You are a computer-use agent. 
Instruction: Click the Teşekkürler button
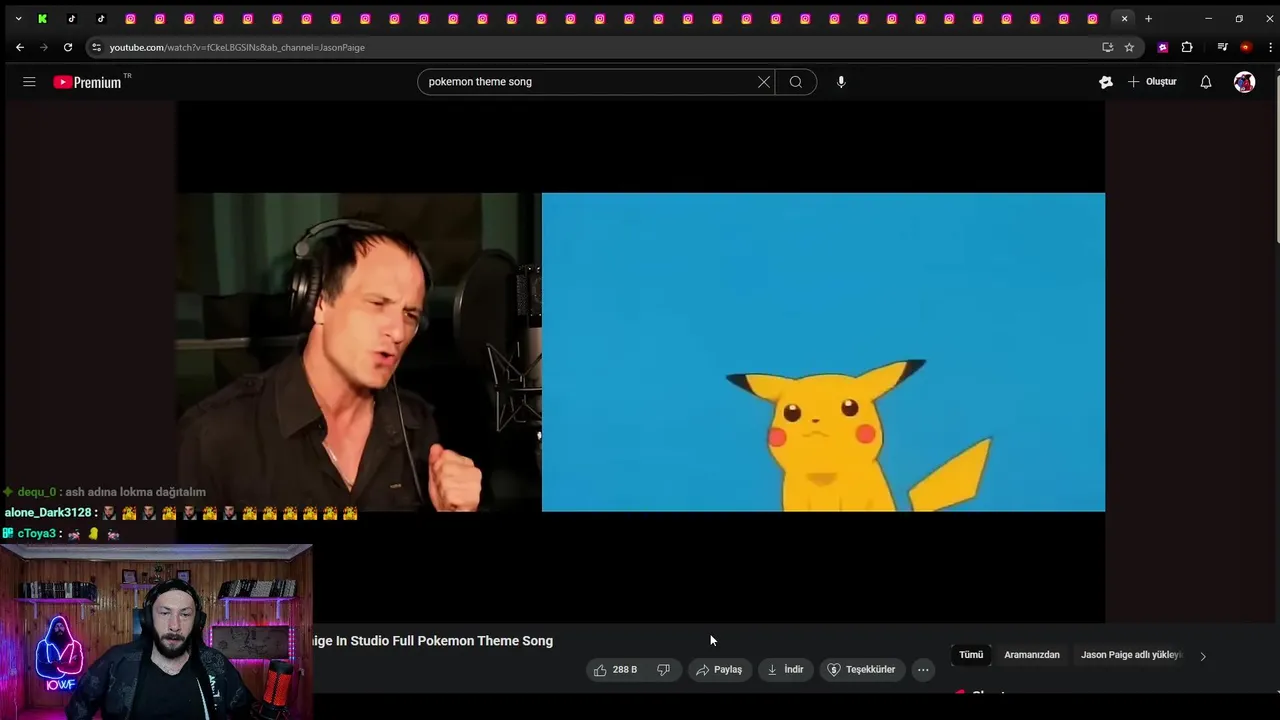(x=861, y=670)
